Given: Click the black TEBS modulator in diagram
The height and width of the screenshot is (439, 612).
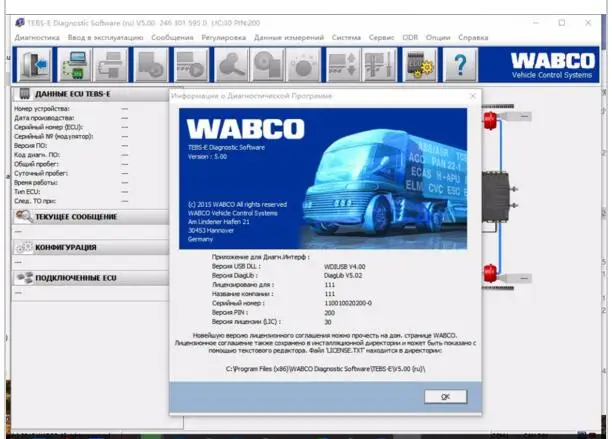Looking at the screenshot, I should coord(495,197).
